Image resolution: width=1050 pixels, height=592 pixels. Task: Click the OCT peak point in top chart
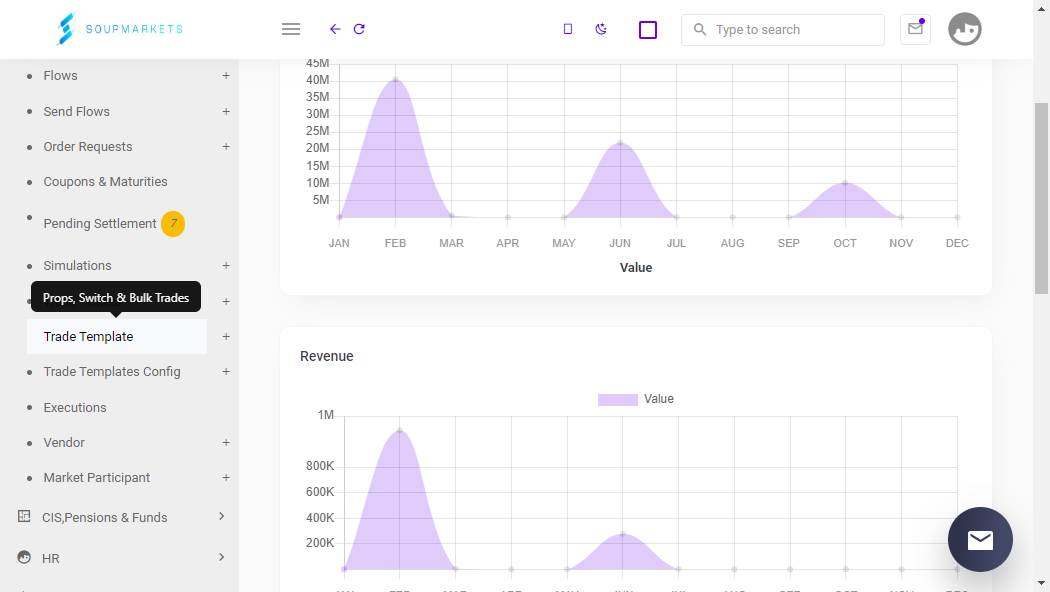tap(845, 183)
